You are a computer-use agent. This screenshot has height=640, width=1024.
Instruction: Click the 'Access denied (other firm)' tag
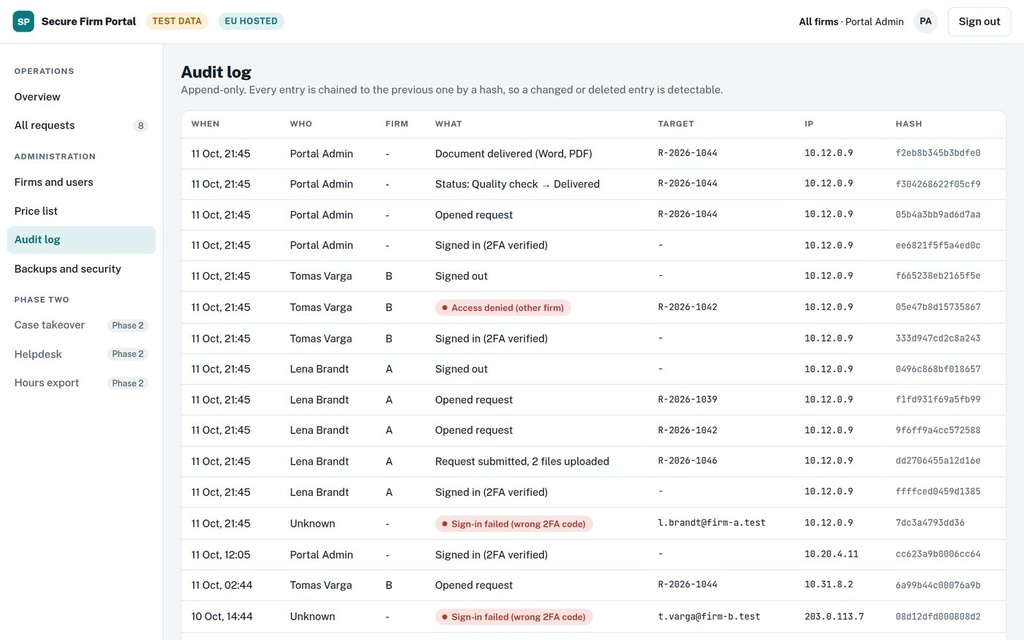pos(503,308)
